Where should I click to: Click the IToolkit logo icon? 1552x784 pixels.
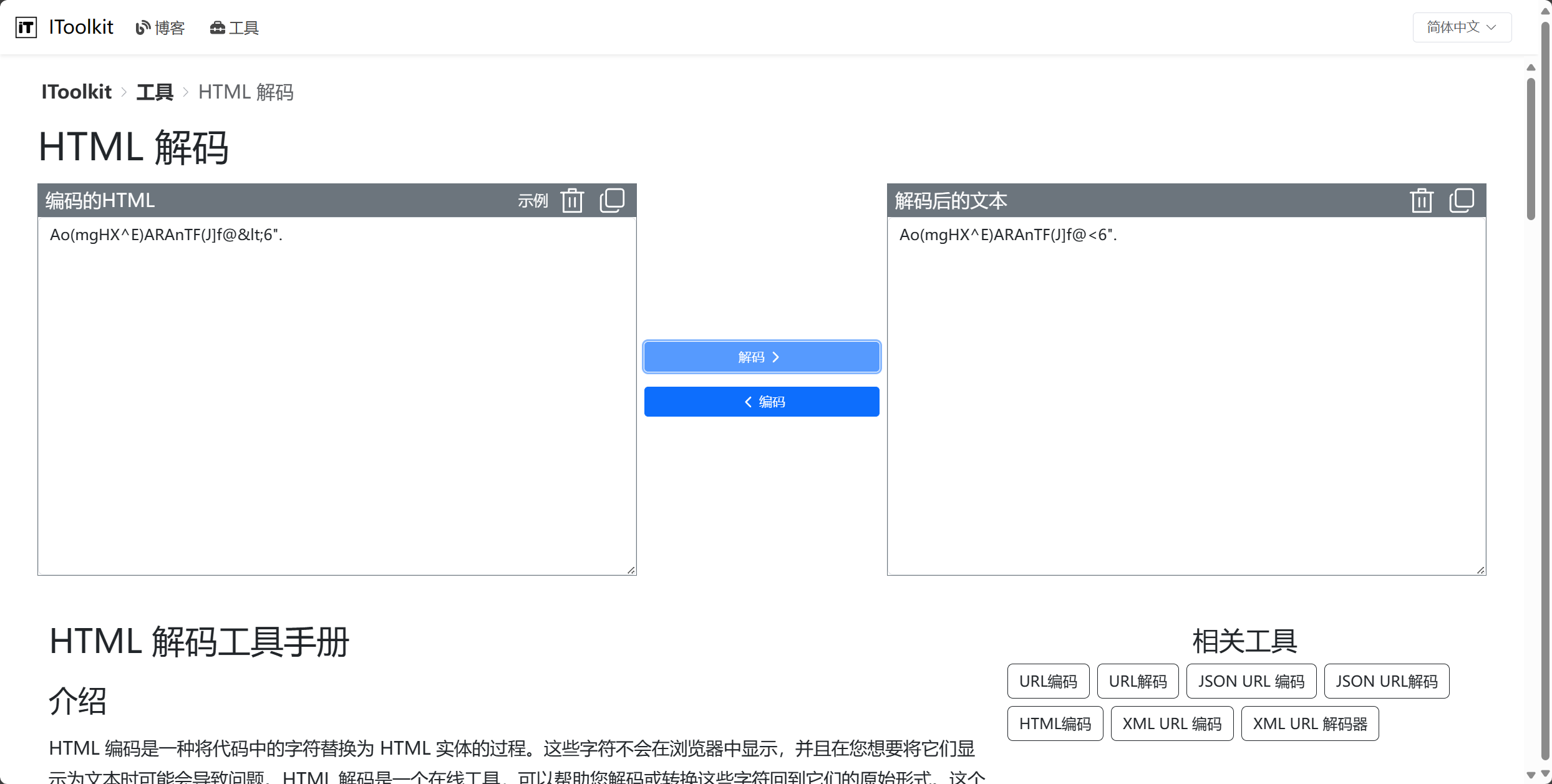pyautogui.click(x=26, y=27)
